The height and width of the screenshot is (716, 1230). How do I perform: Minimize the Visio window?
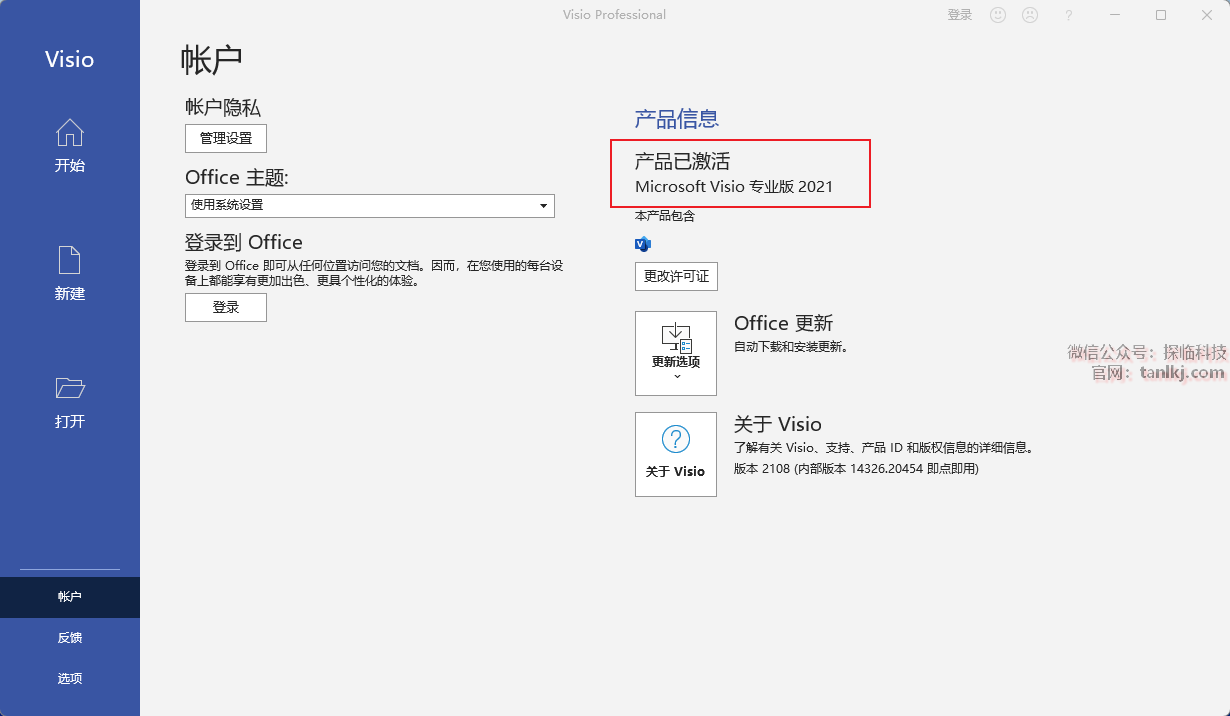[x=1115, y=15]
